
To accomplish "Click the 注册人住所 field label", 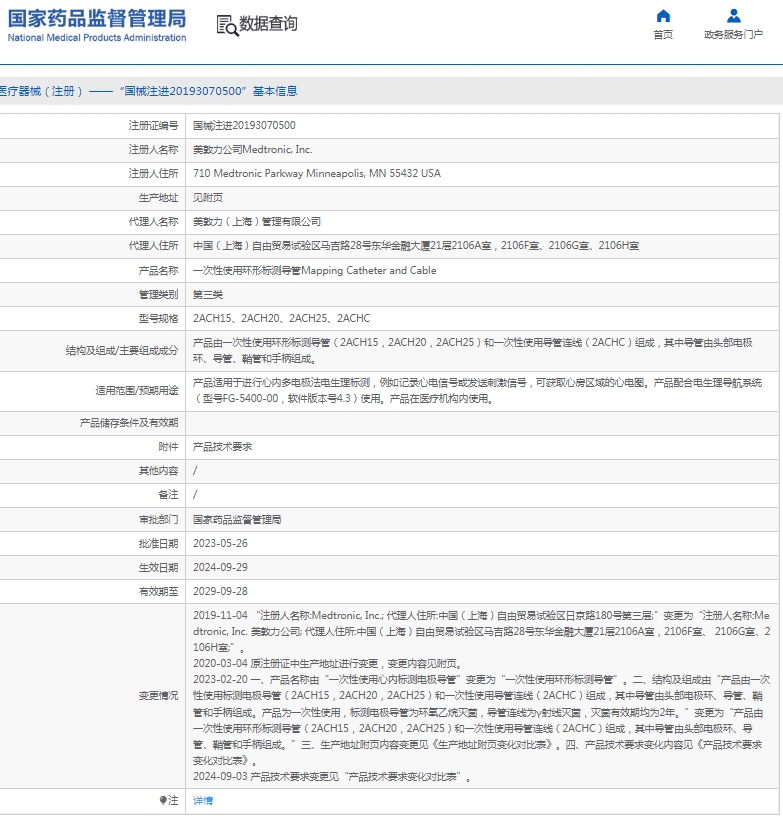I will pos(153,173).
